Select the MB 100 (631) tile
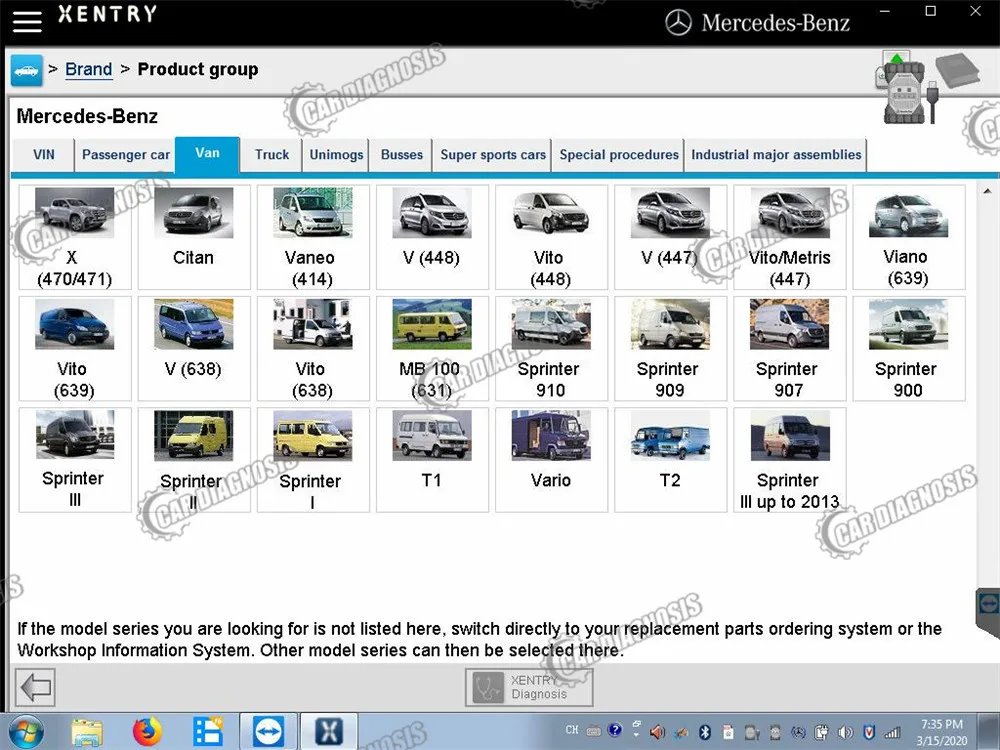This screenshot has width=1000, height=750. (x=432, y=348)
